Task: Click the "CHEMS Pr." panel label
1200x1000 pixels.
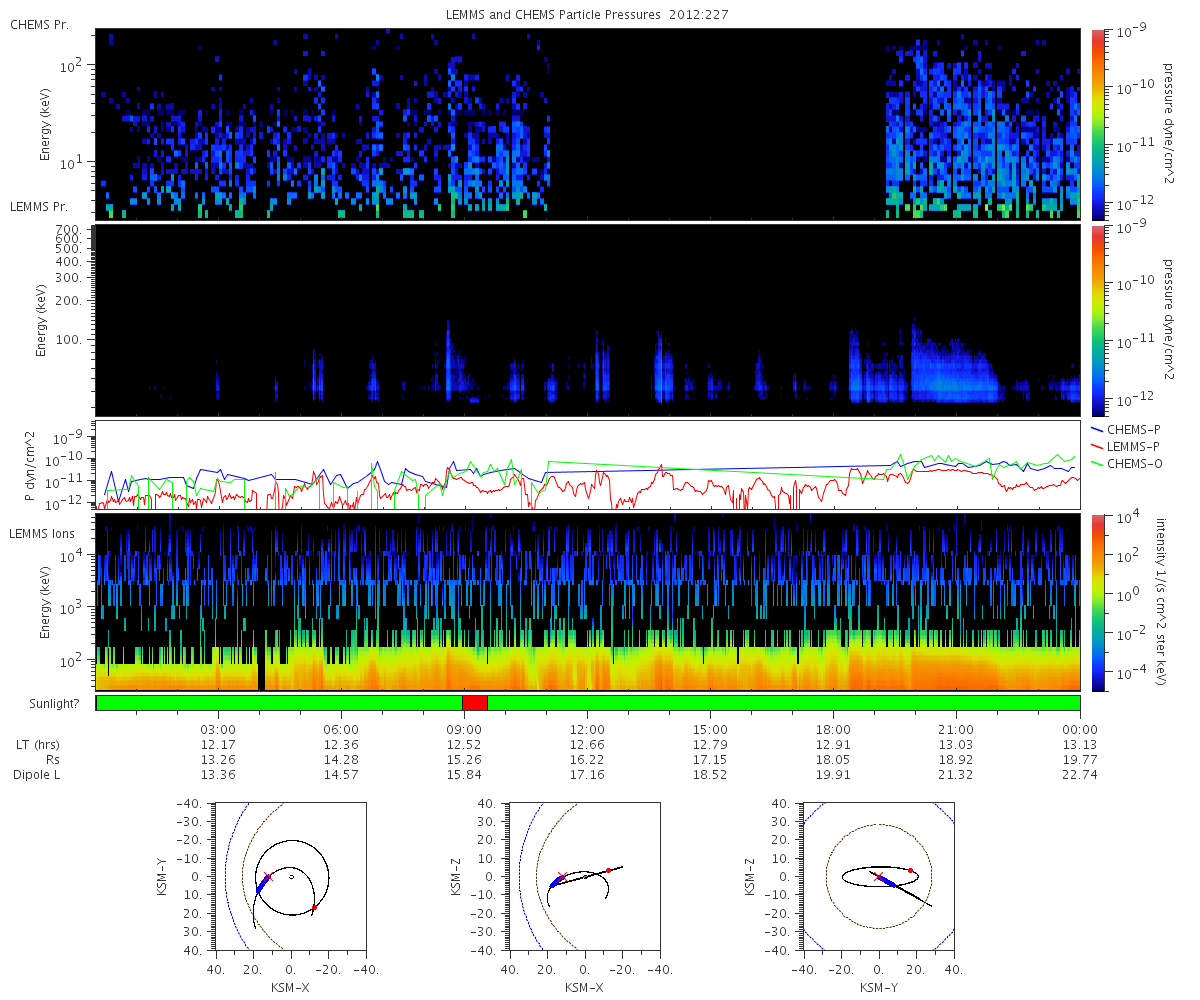Action: click(x=40, y=24)
